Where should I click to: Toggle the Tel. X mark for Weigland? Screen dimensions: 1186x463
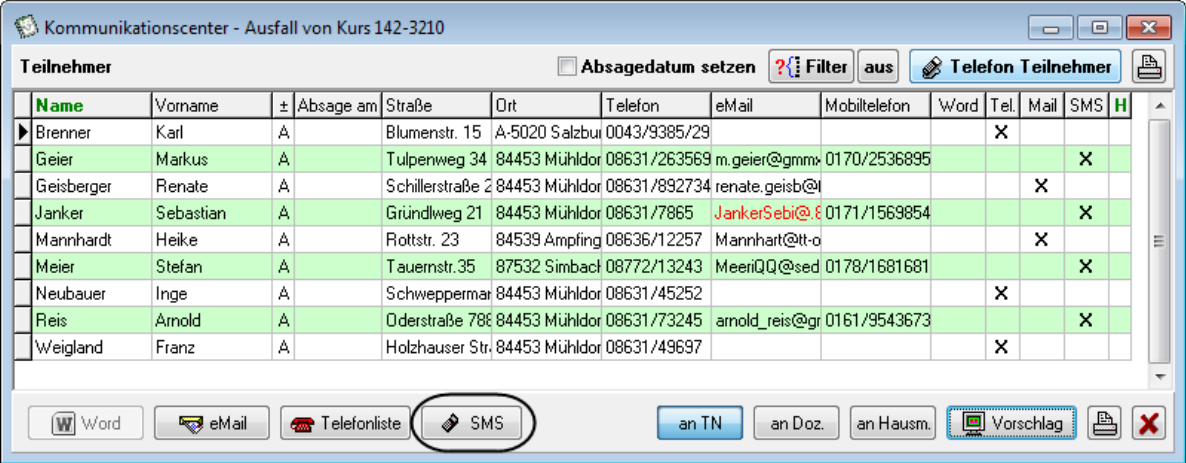tap(1002, 347)
